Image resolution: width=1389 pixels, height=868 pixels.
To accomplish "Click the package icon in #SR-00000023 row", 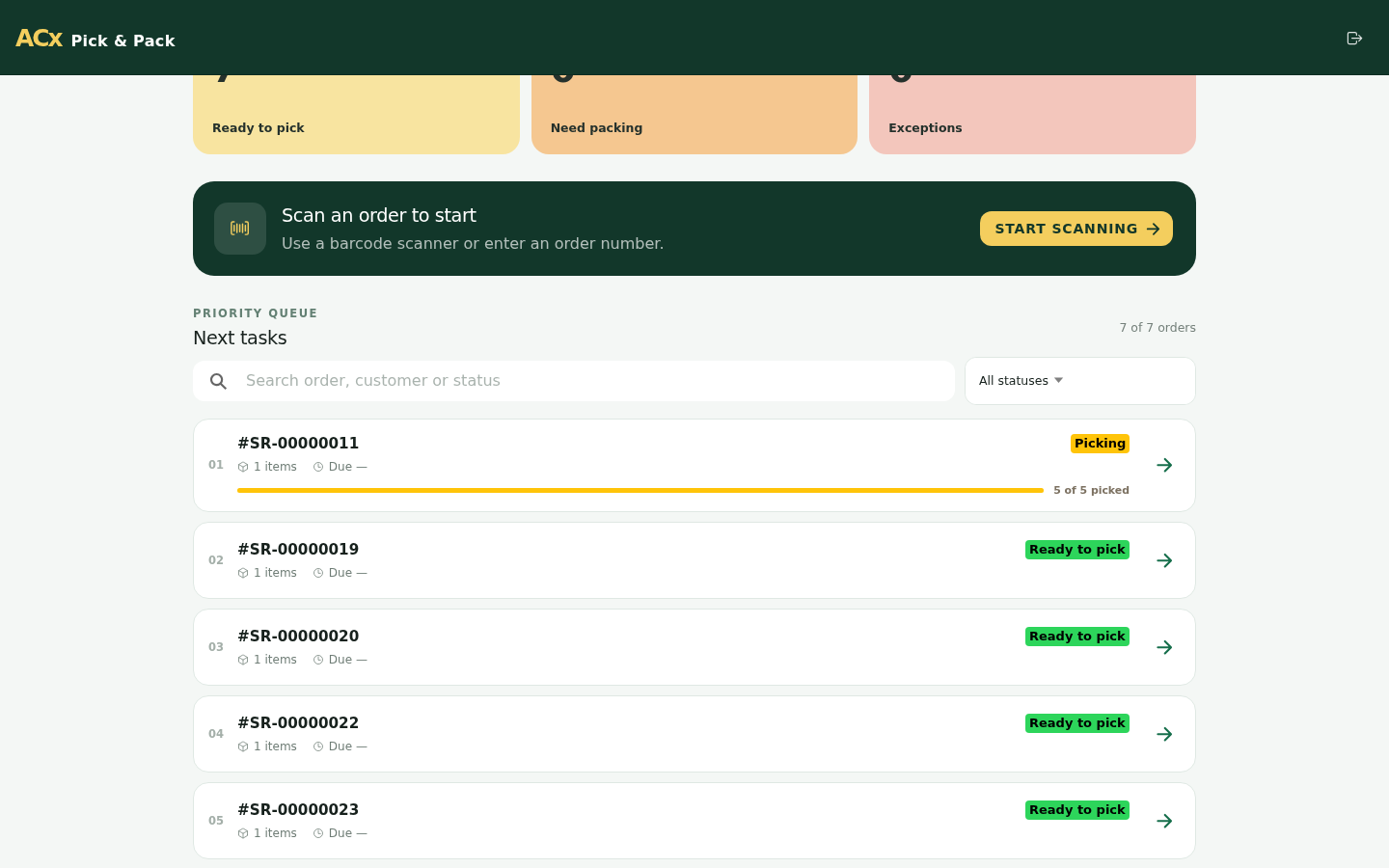I will point(243,833).
